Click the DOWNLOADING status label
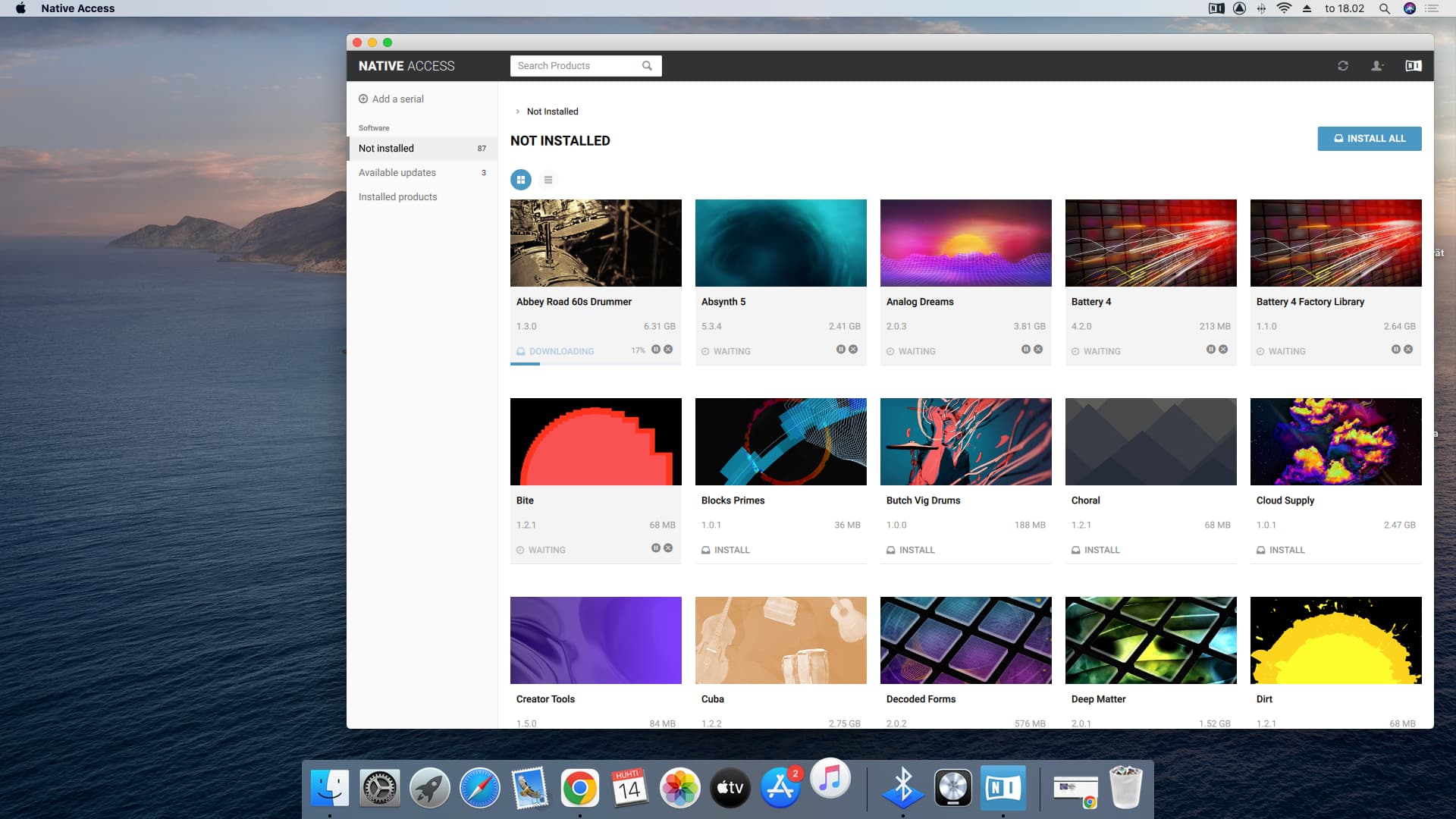The width and height of the screenshot is (1456, 819). [x=562, y=352]
